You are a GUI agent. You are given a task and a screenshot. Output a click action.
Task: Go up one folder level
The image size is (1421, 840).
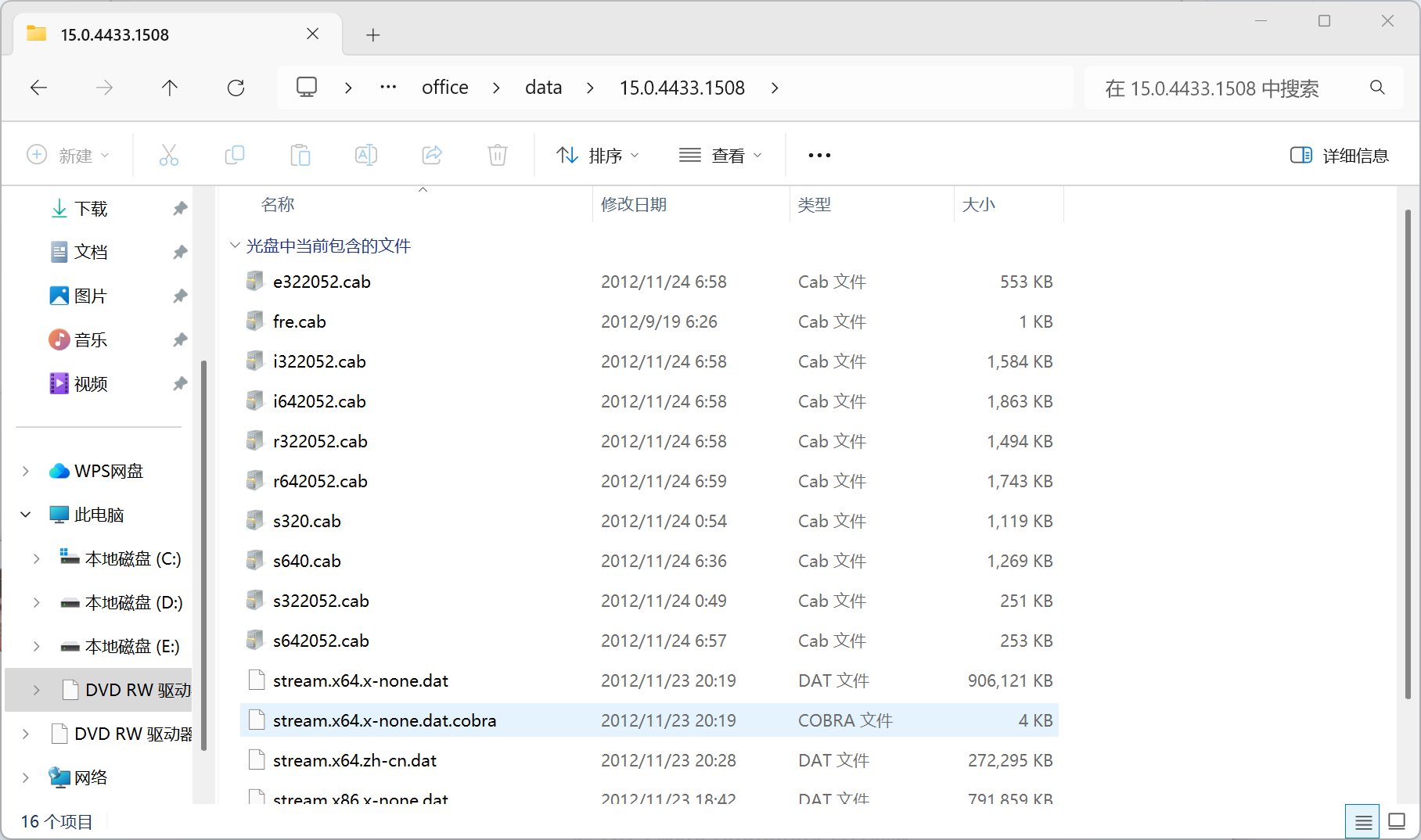click(169, 88)
